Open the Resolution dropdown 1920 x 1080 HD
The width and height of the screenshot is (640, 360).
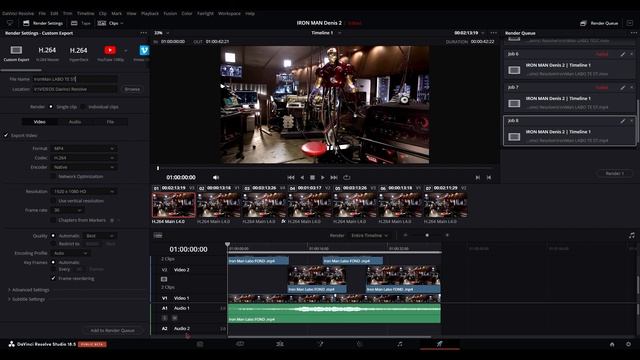[84, 191]
